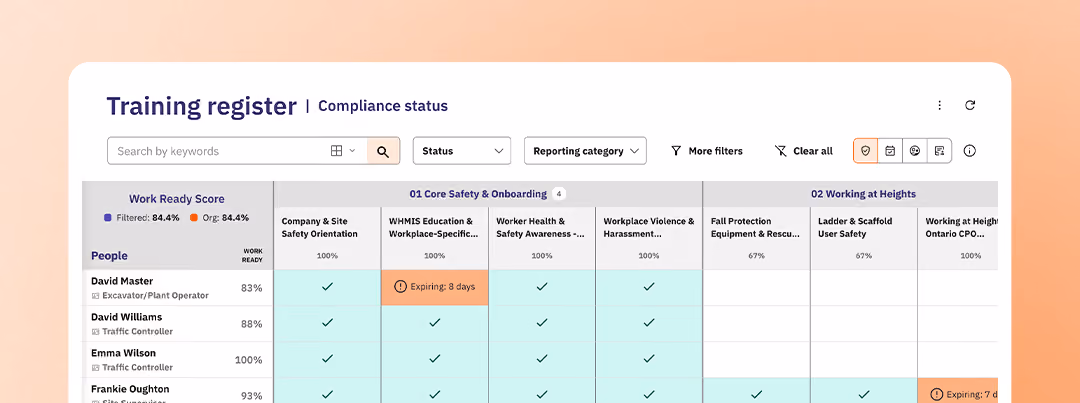Open the Reporting category dropdown
1080x403 pixels.
click(x=585, y=151)
